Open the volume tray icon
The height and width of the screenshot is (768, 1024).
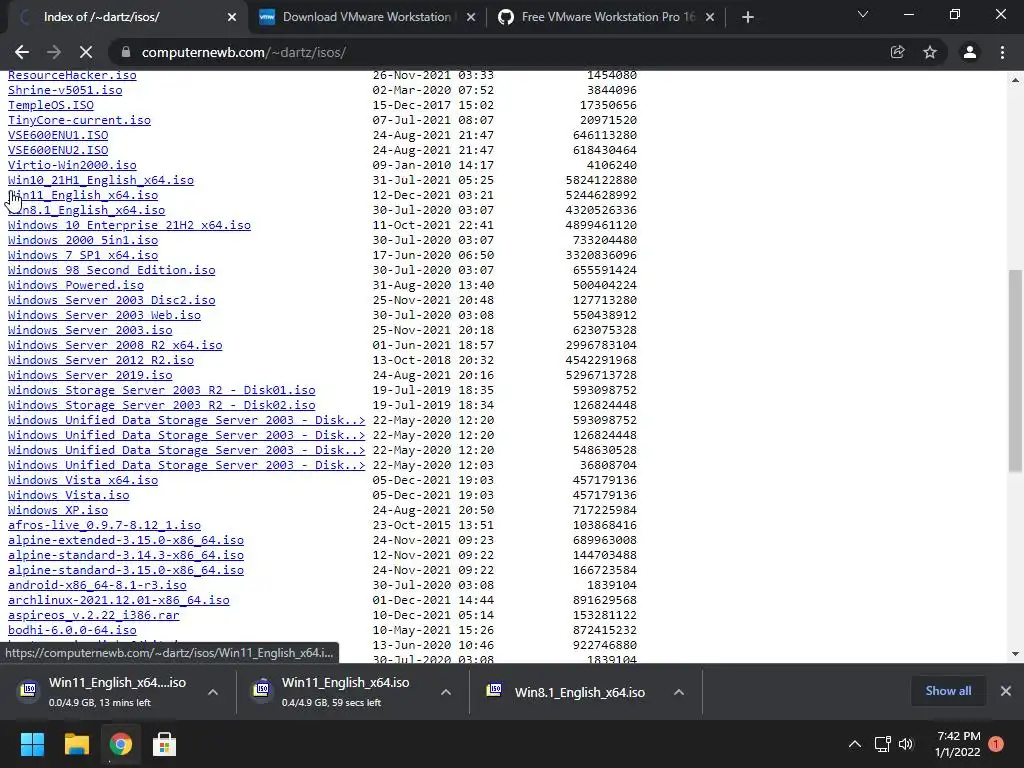pyautogui.click(x=906, y=744)
